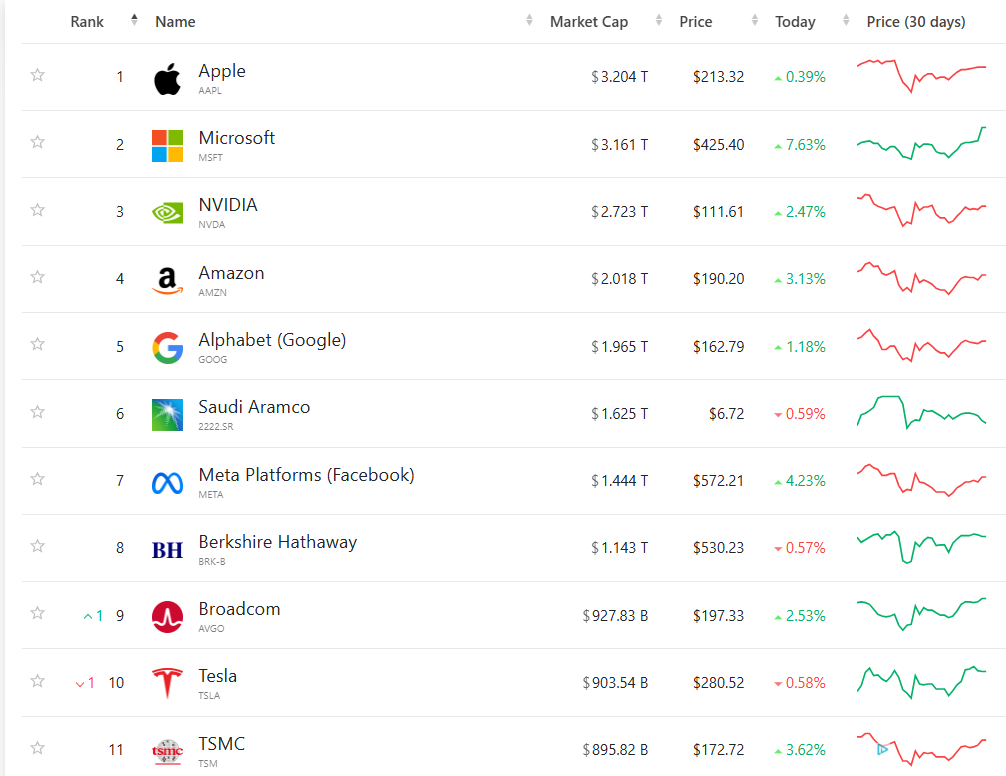This screenshot has width=1006, height=776.
Task: Toggle the favorite star for Berkshire Hathaway
Action: (38, 546)
